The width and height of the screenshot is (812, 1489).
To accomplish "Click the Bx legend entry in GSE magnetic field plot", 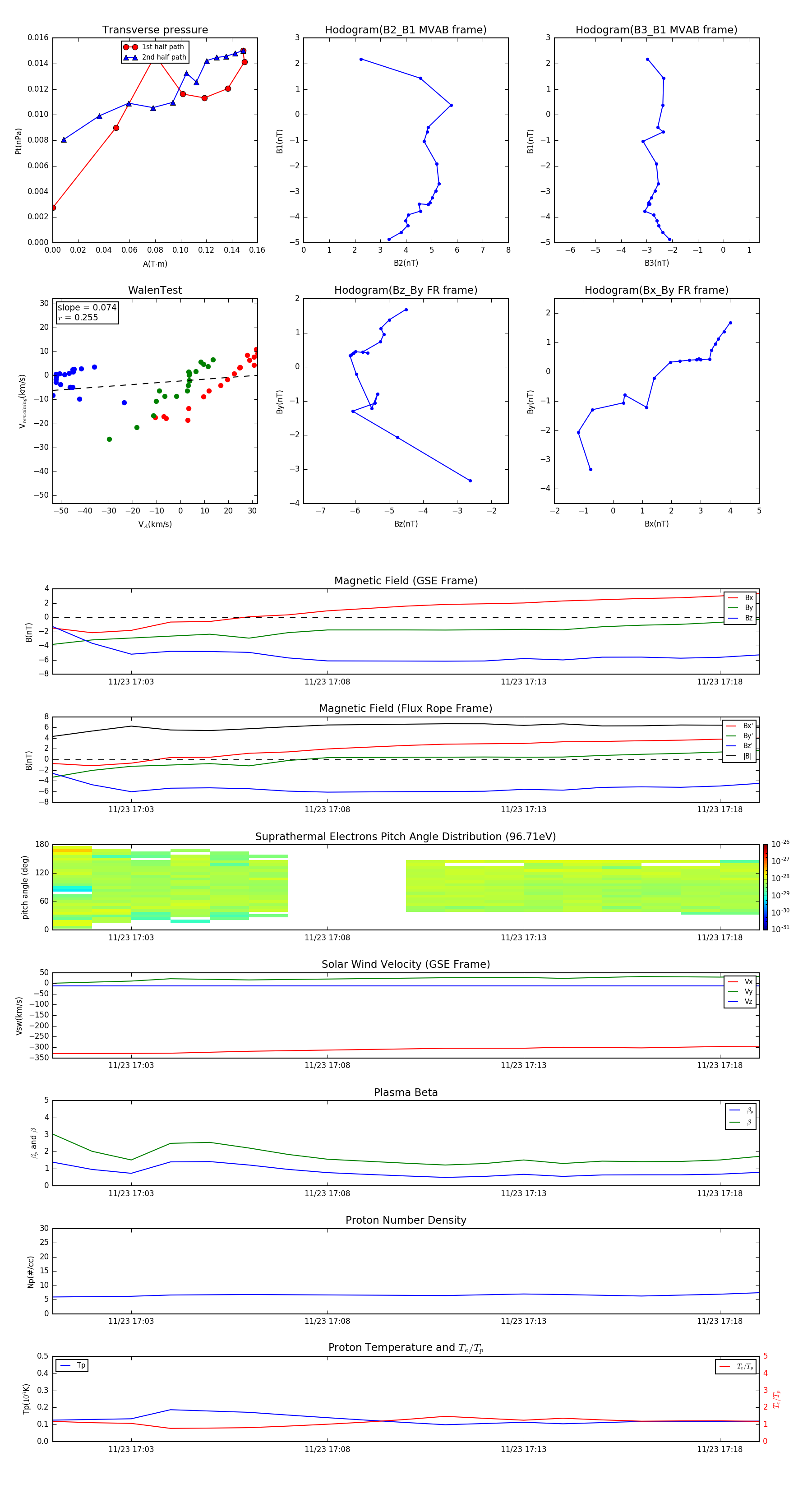I will coord(740,598).
